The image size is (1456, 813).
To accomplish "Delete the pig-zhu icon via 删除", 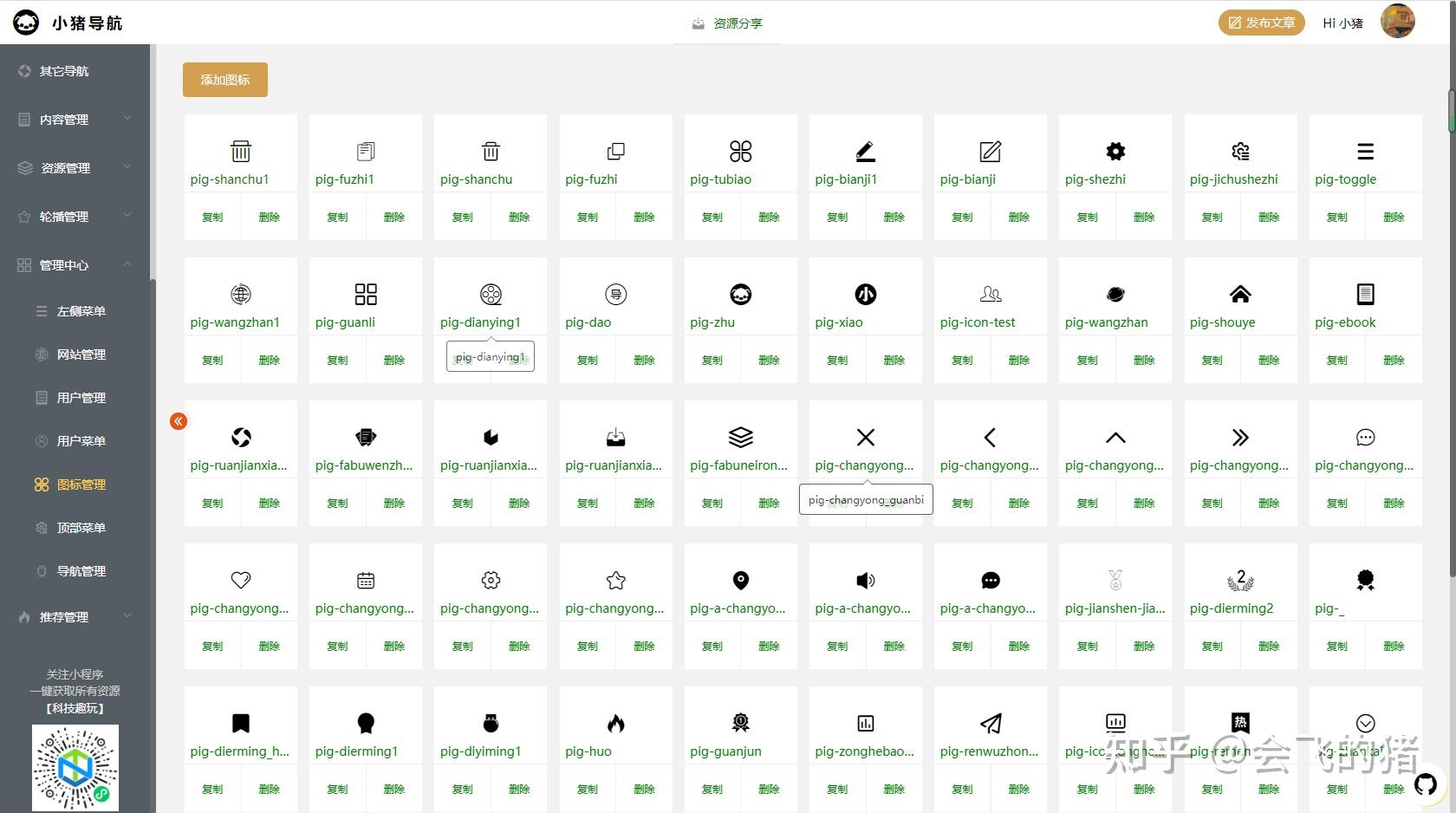I will (x=769, y=360).
